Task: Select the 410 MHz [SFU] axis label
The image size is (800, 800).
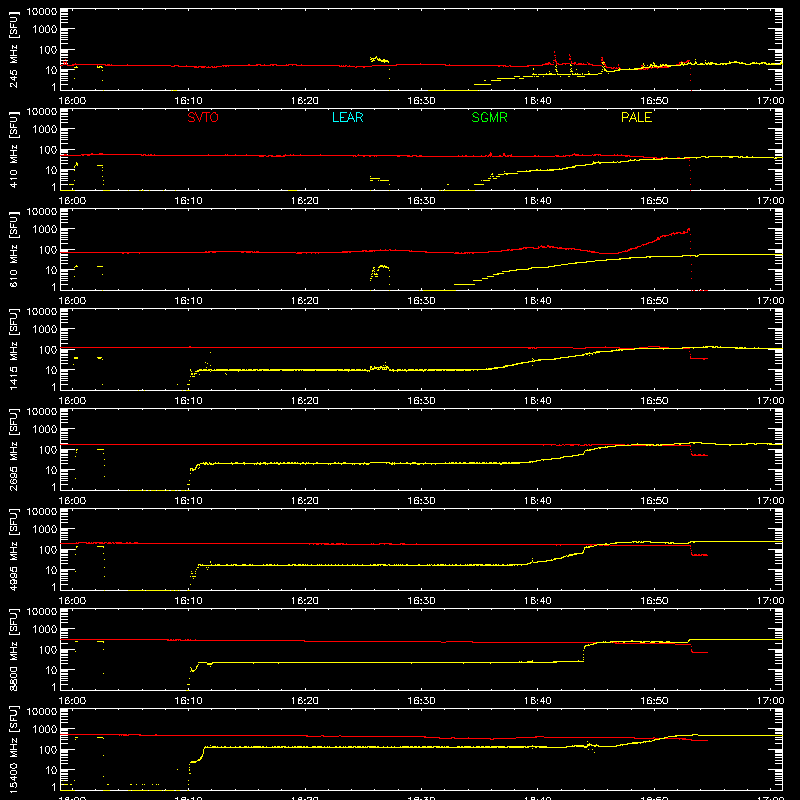Action: point(14,149)
